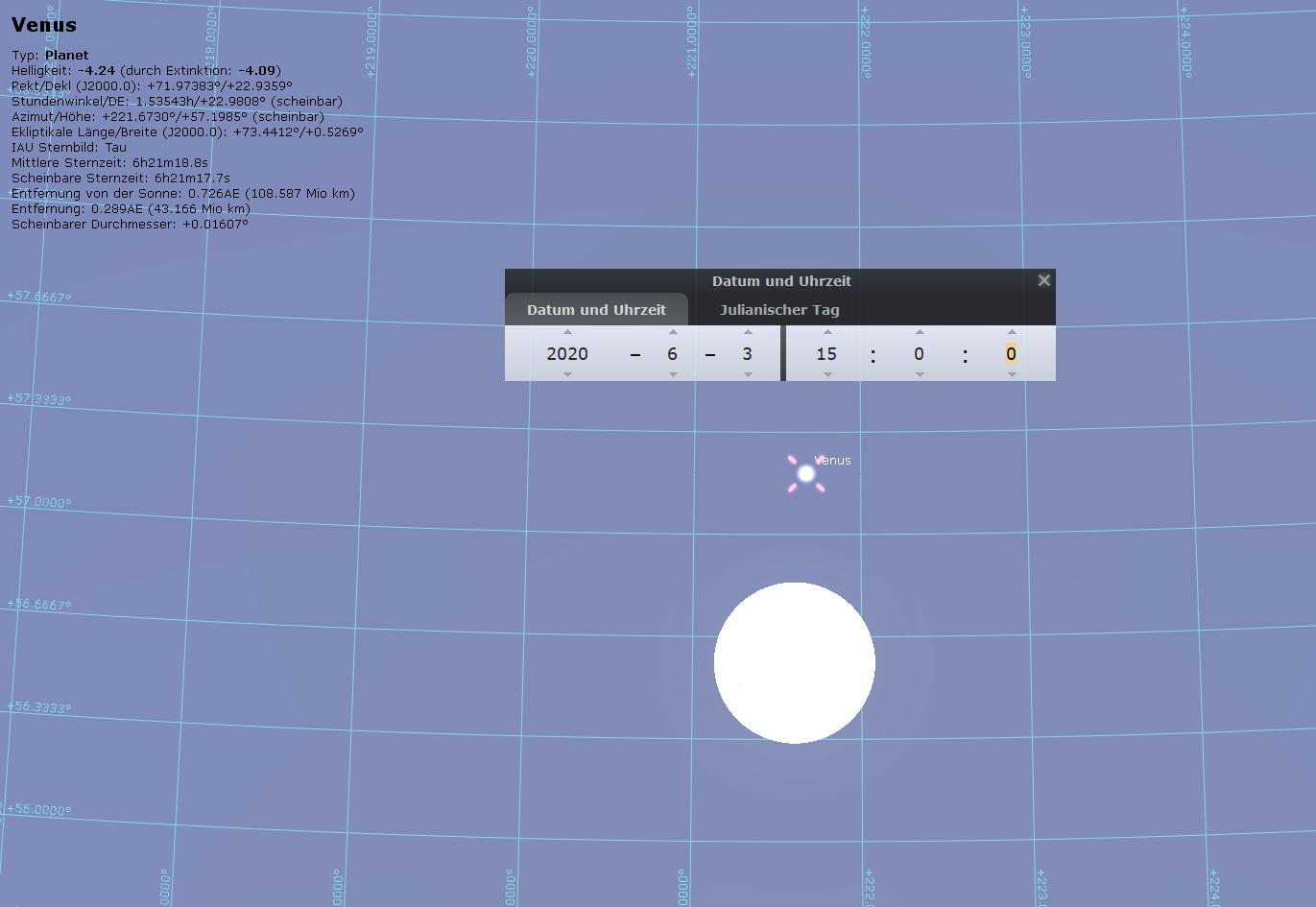The height and width of the screenshot is (907, 1316).
Task: Click the minutes field showing 0
Action: coord(919,353)
